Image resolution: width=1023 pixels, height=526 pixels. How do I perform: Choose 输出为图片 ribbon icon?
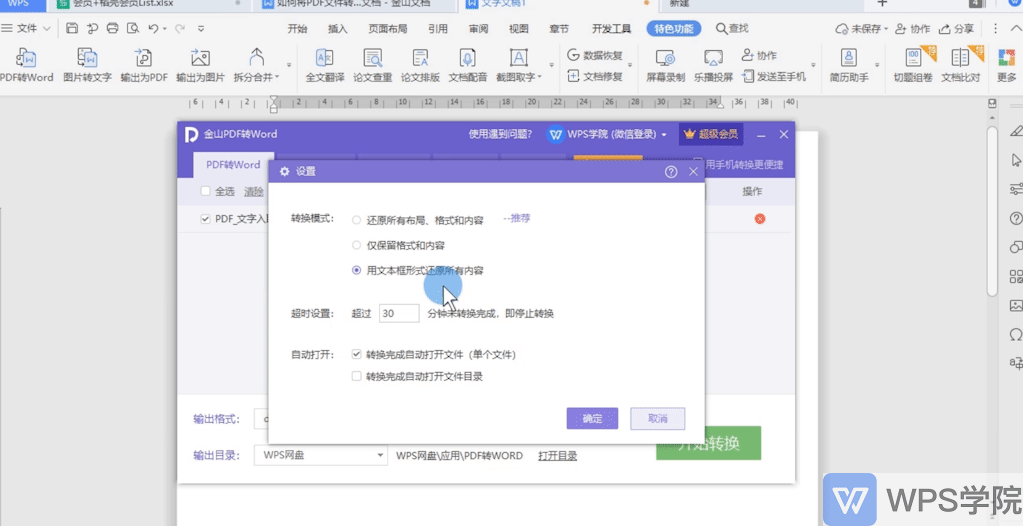200,65
